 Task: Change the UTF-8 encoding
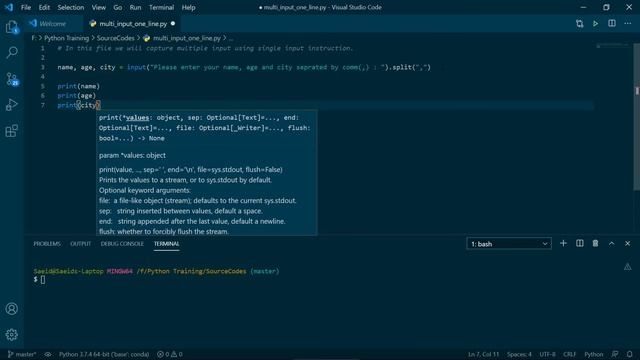(x=547, y=354)
